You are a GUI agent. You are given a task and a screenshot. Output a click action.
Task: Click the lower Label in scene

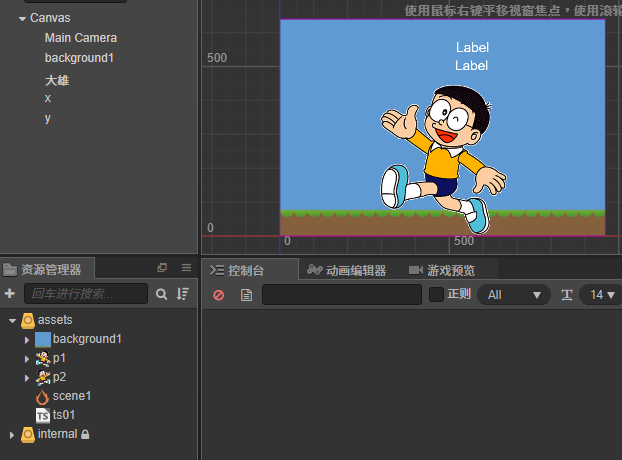(471, 65)
